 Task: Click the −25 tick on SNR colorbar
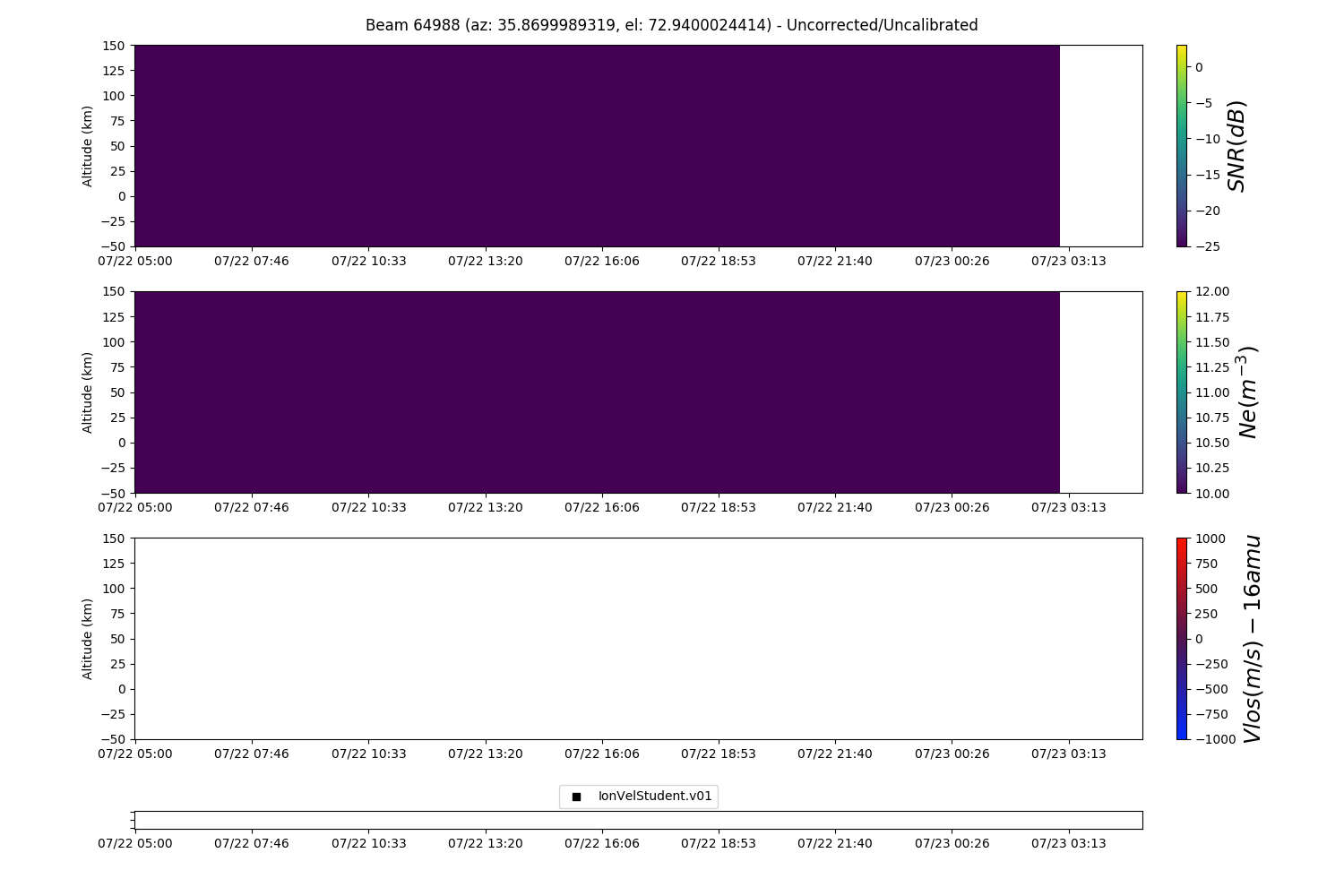coord(1207,246)
